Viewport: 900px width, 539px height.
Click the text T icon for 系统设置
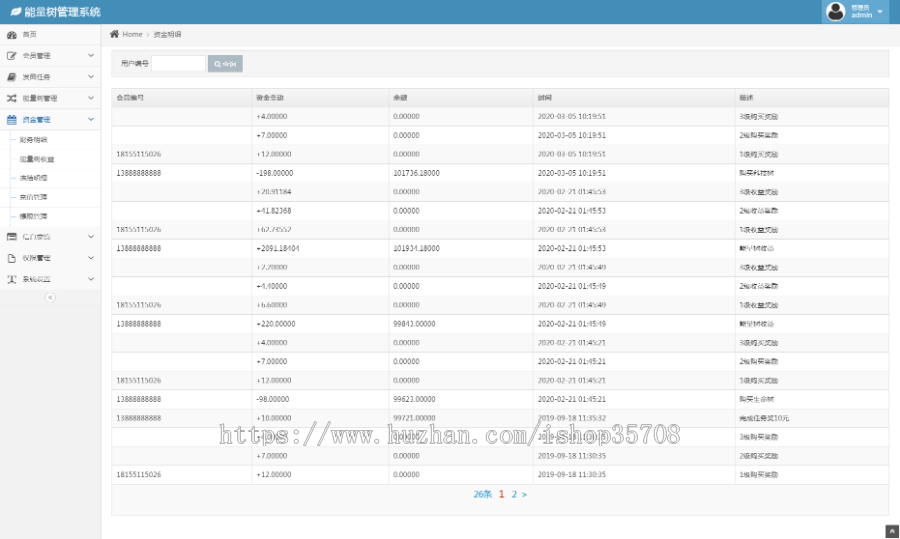click(11, 279)
